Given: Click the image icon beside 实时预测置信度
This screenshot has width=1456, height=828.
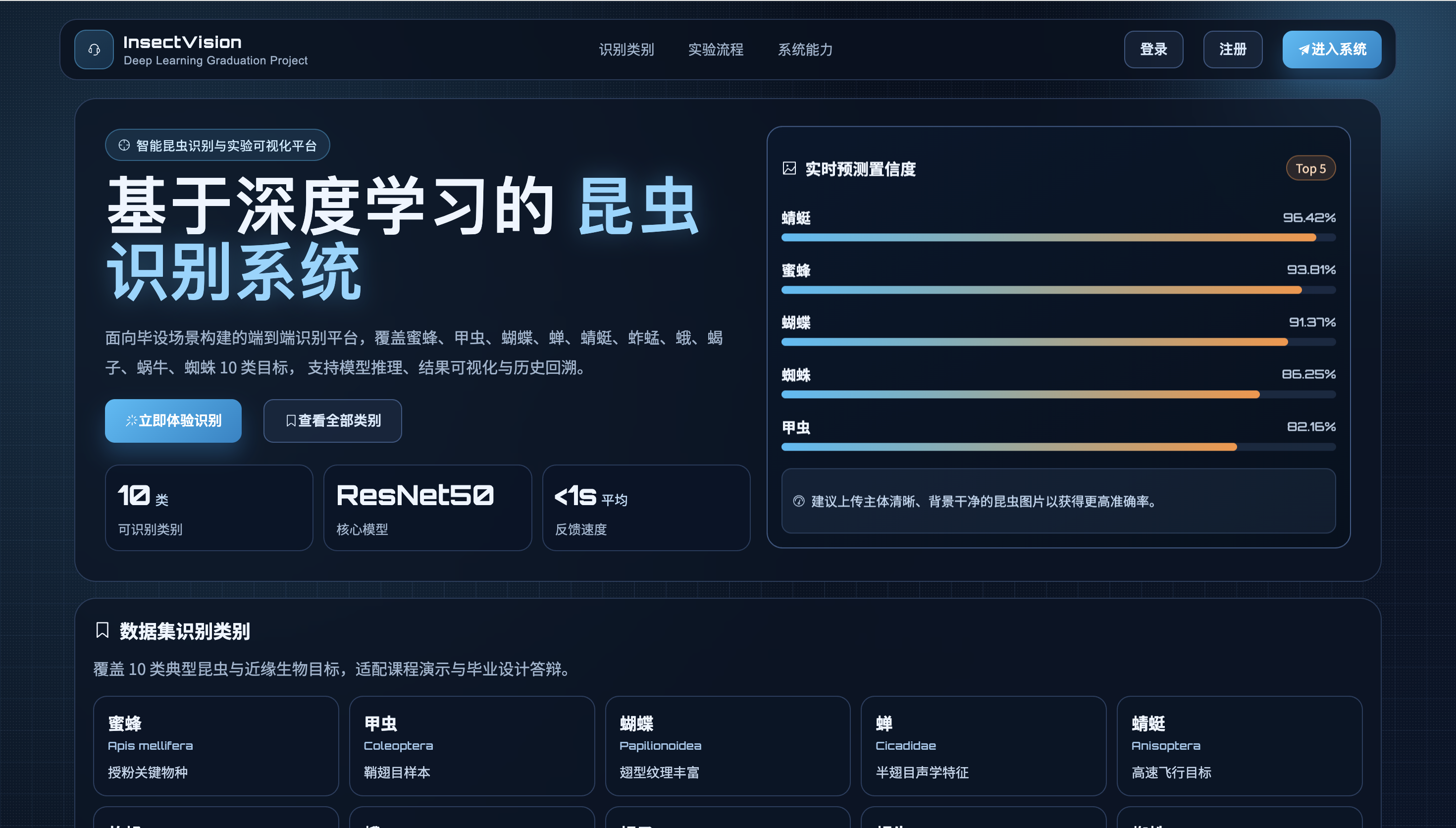Looking at the screenshot, I should pos(789,168).
